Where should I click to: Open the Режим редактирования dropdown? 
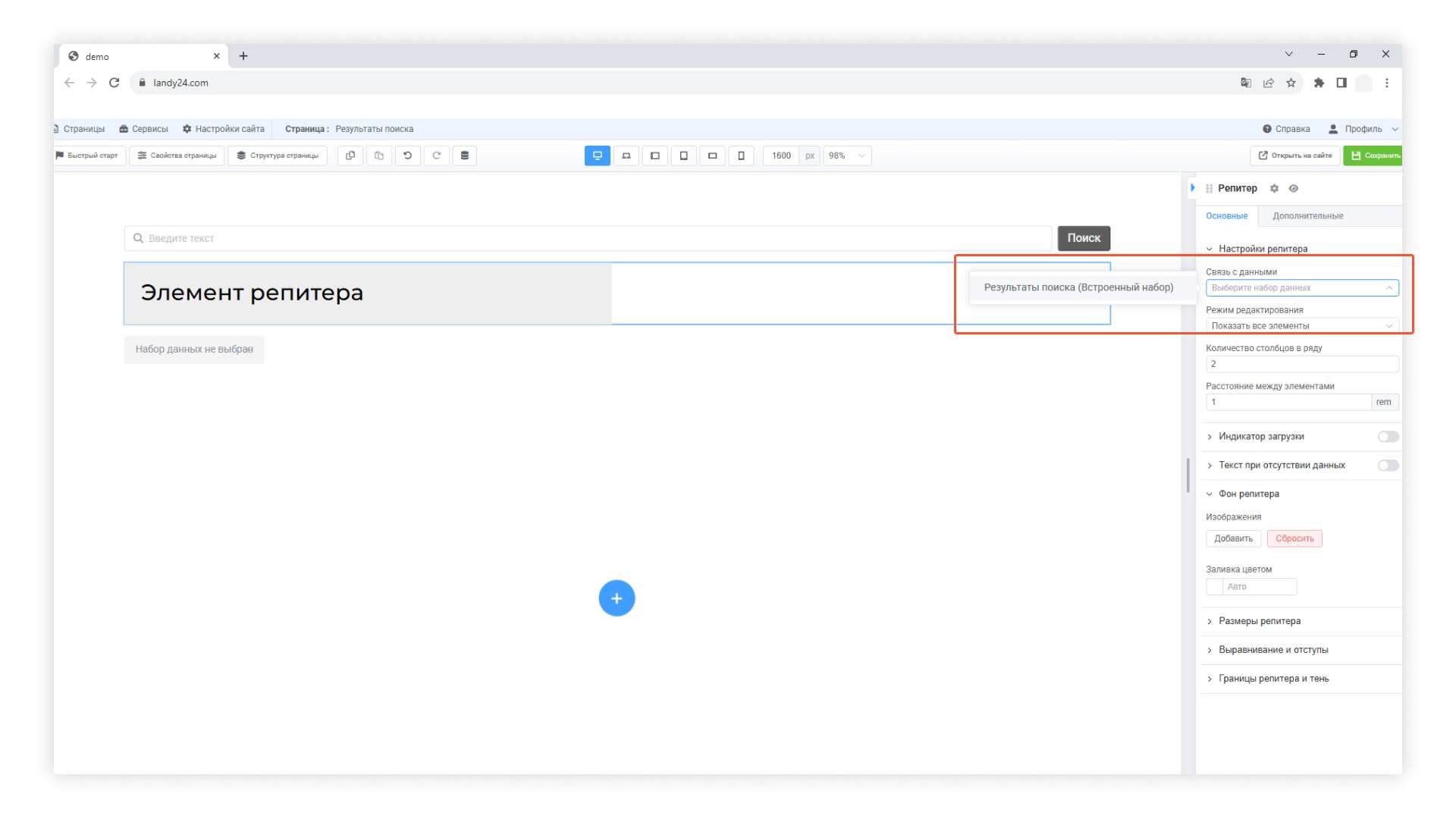[x=1302, y=326]
